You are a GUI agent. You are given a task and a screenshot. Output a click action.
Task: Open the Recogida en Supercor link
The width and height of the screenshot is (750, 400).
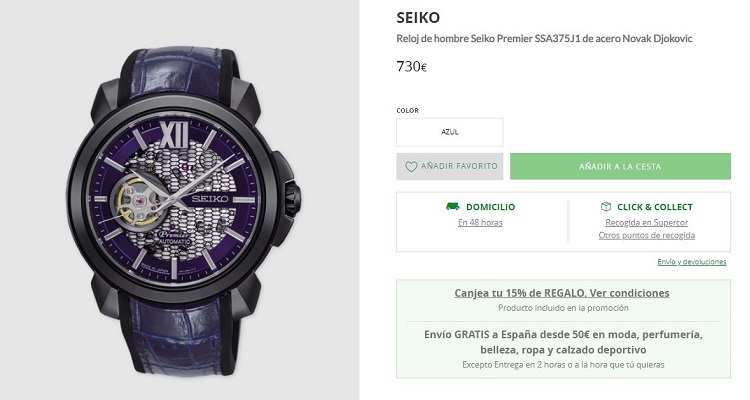[x=646, y=222]
